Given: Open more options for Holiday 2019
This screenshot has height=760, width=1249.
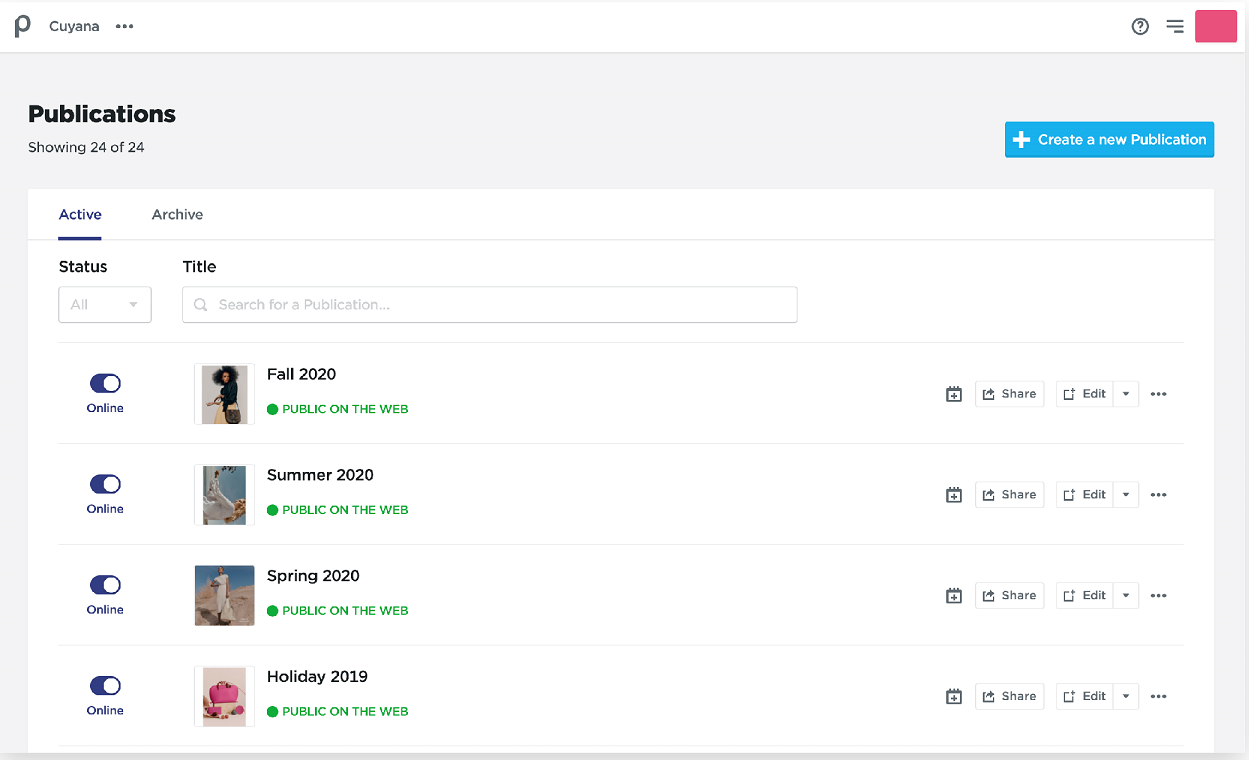Looking at the screenshot, I should point(1158,697).
